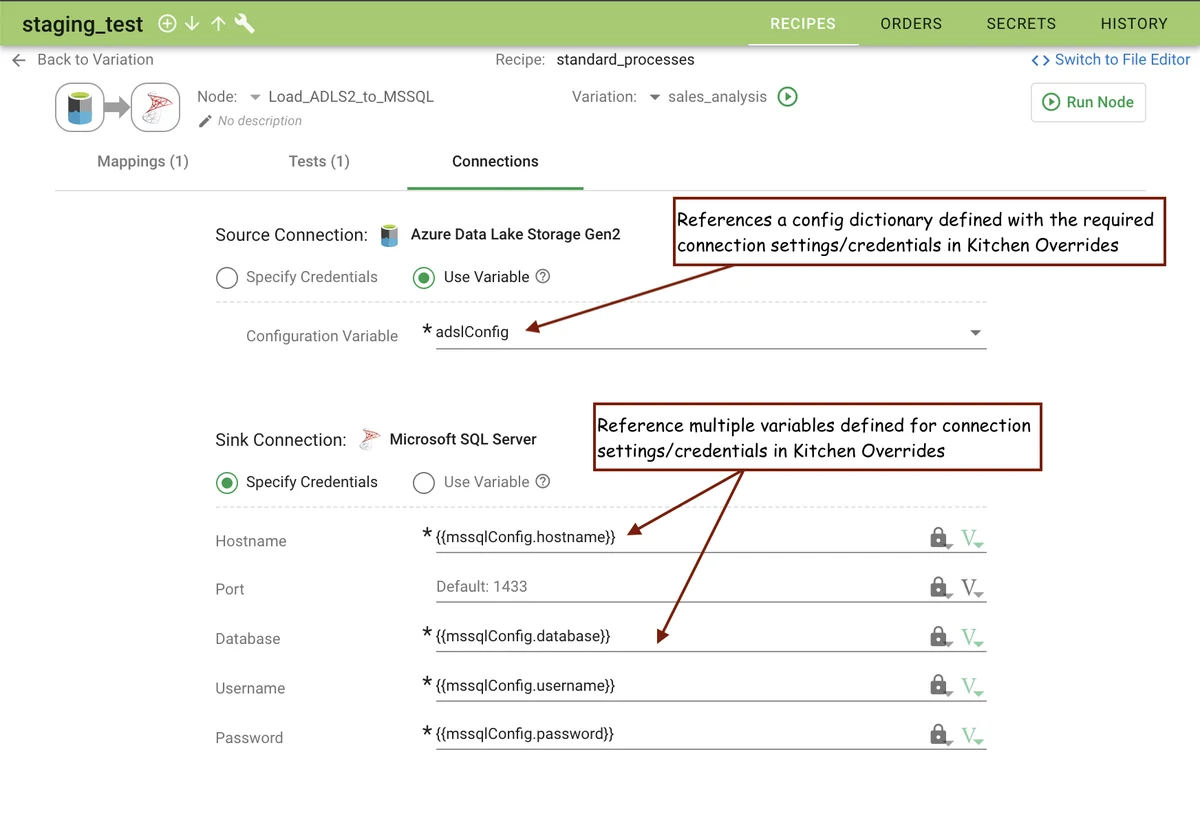Viewport: 1200px width, 816px height.
Task: Click the add (plus) icon beside staging_test
Action: pyautogui.click(x=167, y=24)
